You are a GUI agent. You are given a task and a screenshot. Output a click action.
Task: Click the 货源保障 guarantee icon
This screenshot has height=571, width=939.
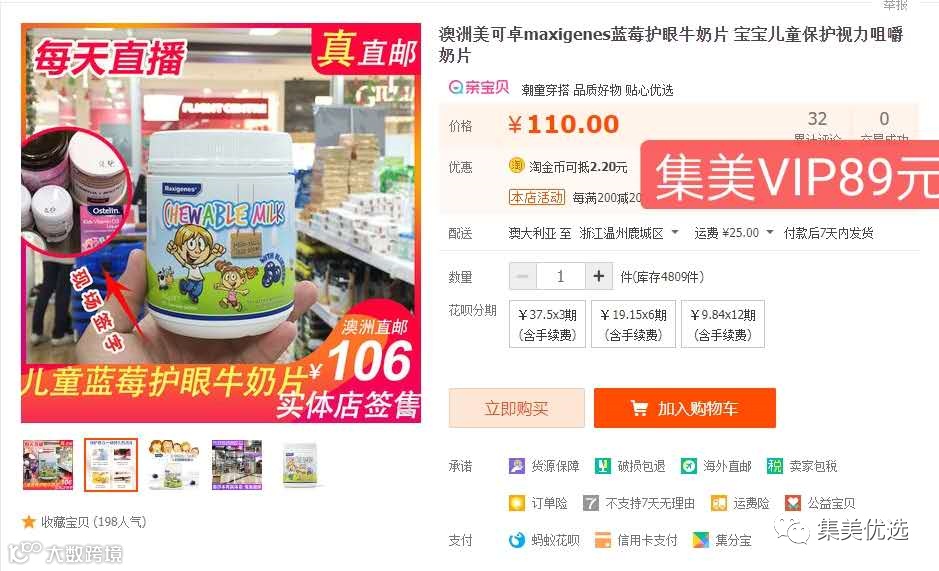516,466
